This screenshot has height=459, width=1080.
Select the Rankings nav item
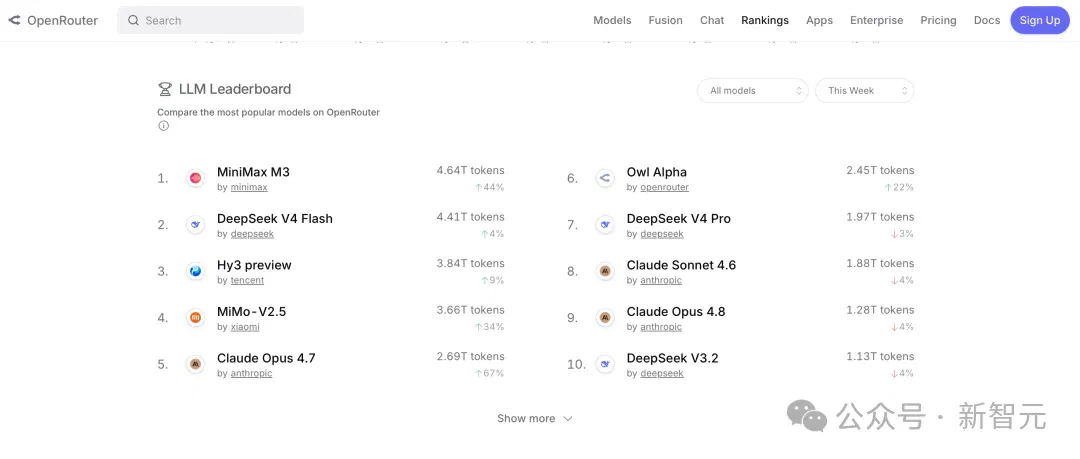pos(765,21)
